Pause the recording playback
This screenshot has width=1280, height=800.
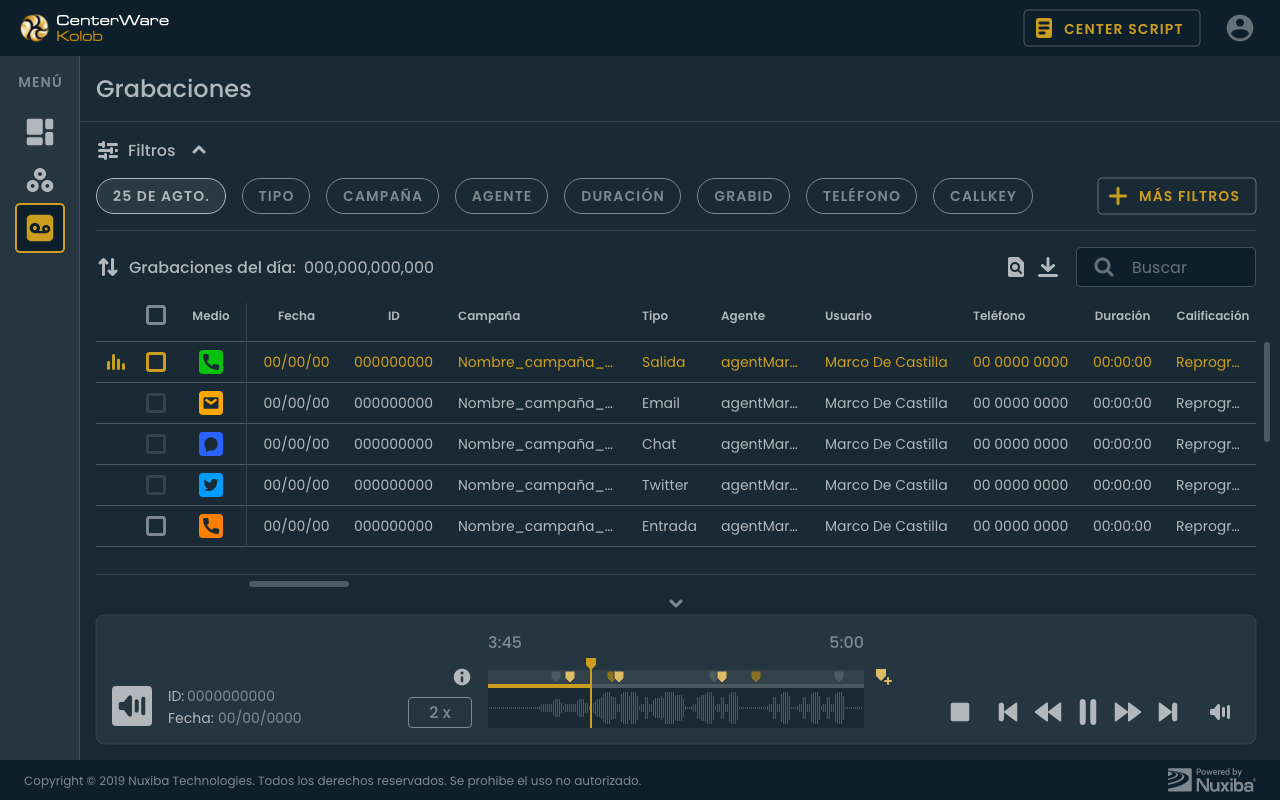coord(1088,712)
